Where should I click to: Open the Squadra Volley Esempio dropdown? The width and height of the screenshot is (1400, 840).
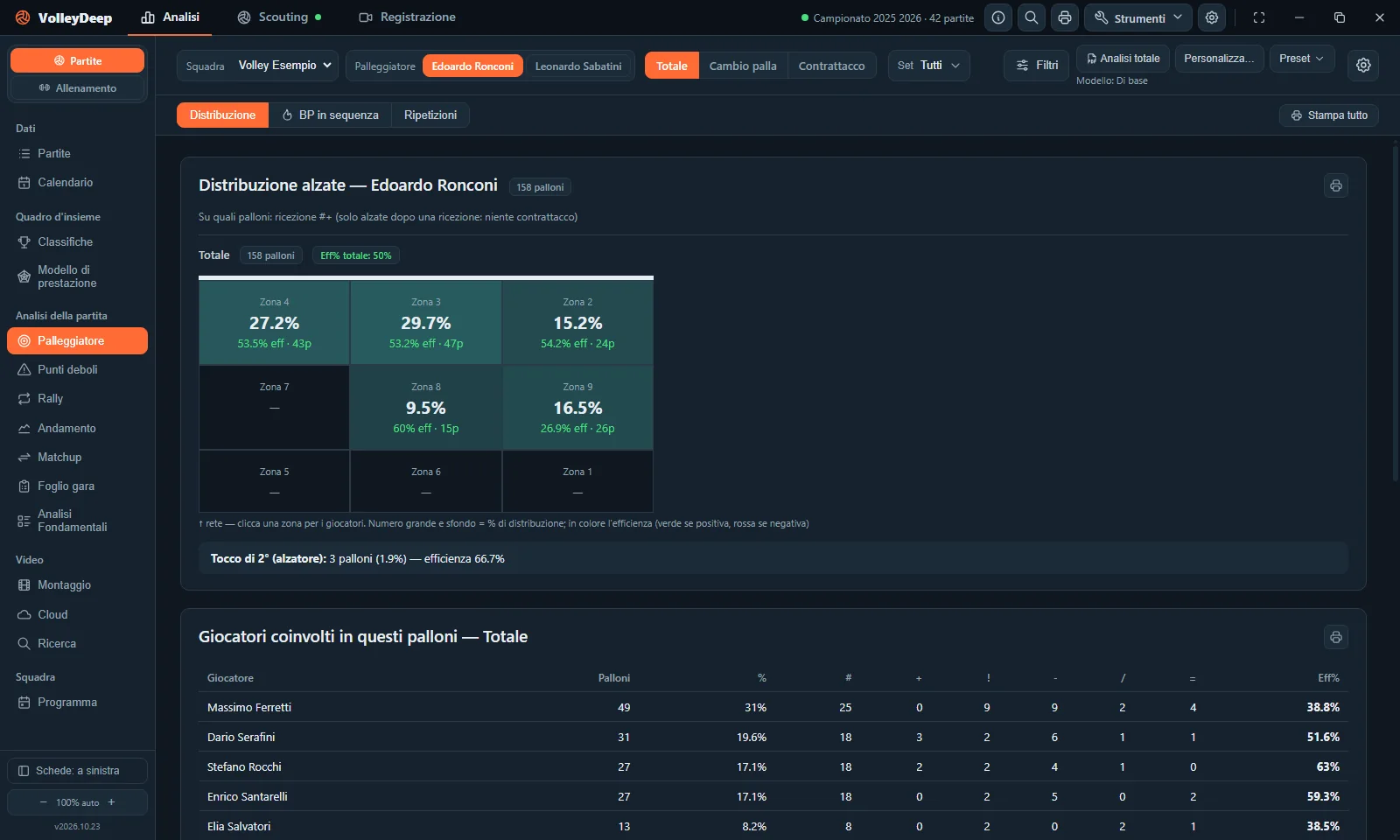(258, 66)
